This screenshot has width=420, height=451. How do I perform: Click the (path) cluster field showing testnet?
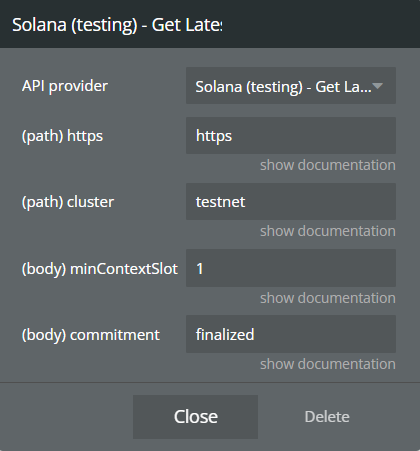click(x=291, y=201)
